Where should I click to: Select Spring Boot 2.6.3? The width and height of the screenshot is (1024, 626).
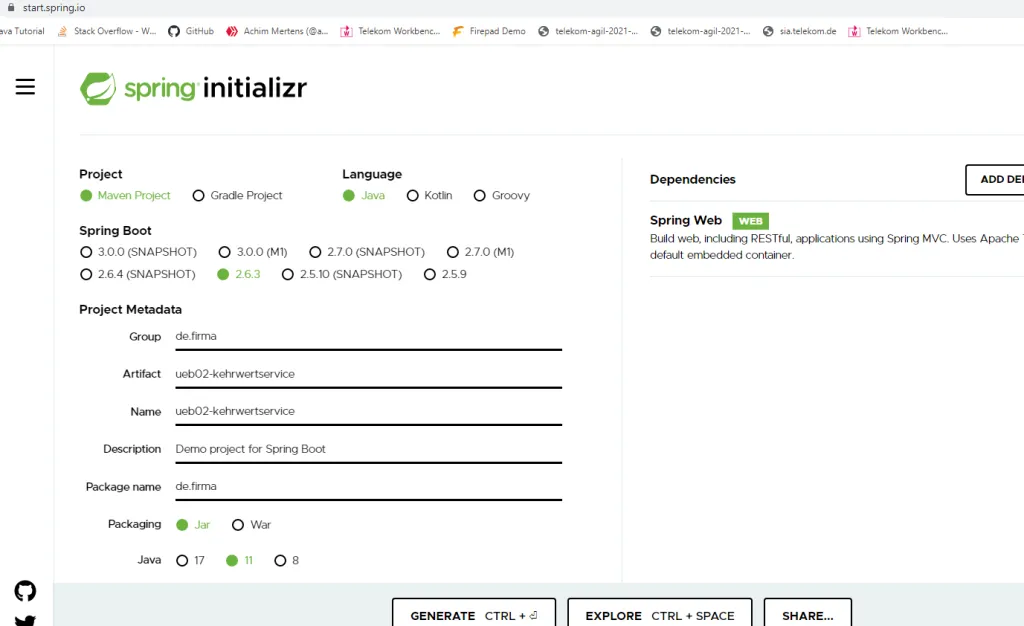(x=239, y=274)
